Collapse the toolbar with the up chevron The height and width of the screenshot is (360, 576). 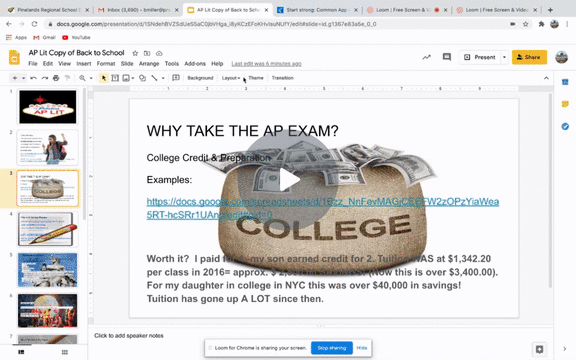point(546,78)
